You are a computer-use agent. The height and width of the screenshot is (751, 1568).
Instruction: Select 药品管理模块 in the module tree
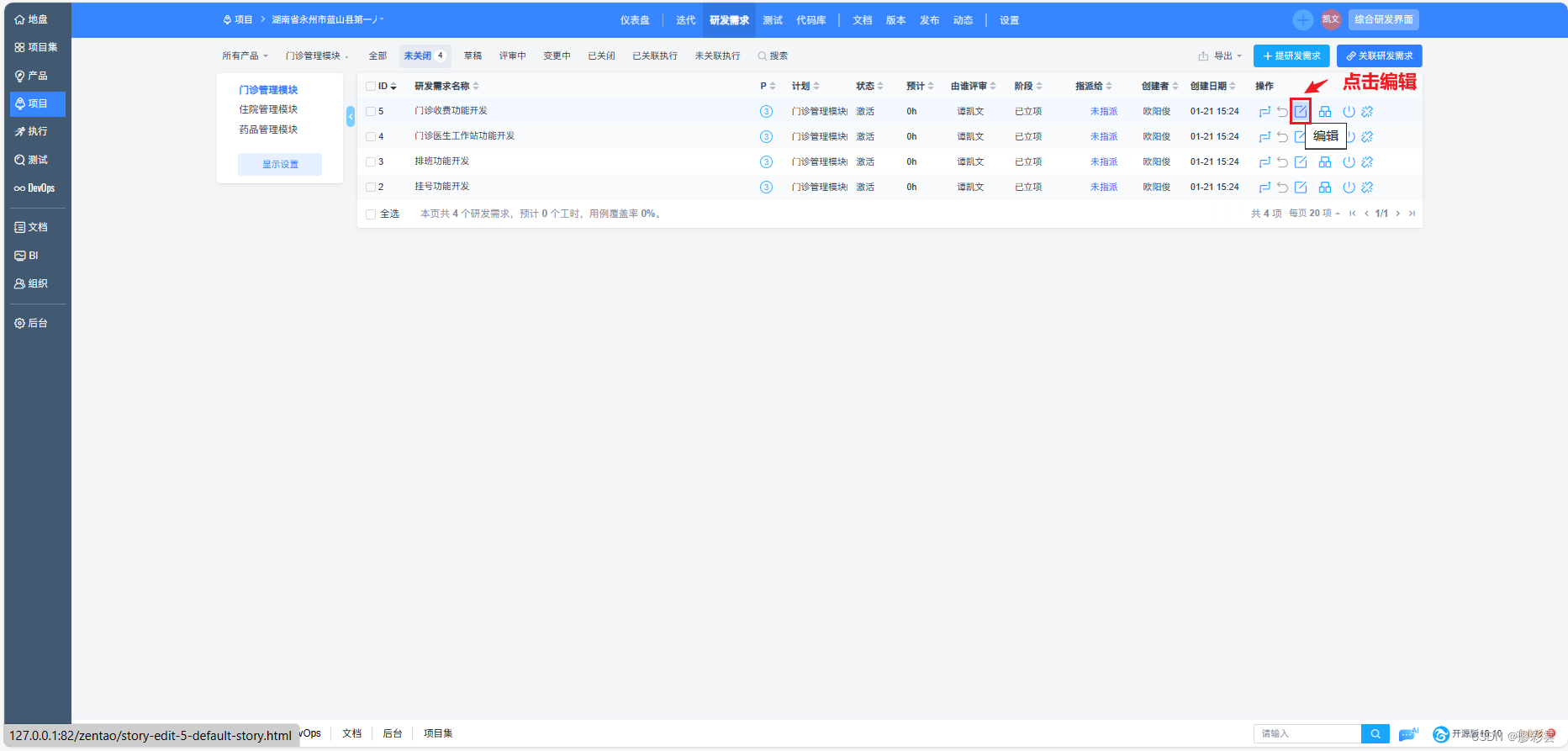coord(268,130)
